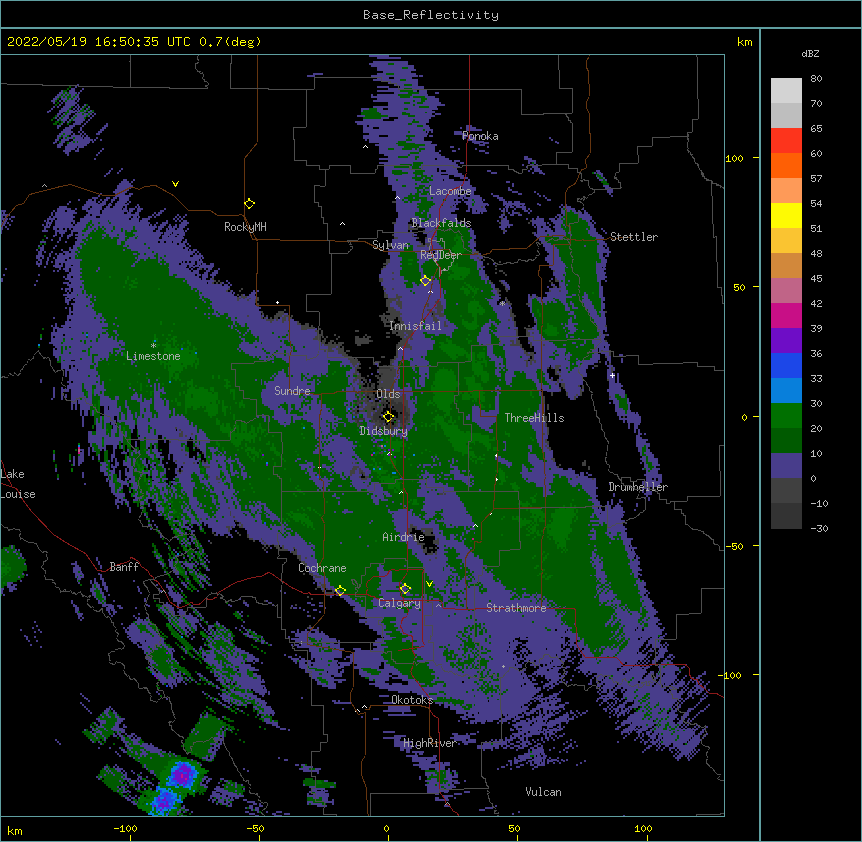Select the lightest grey swatch below 80
862x842 pixels.
pos(786,90)
